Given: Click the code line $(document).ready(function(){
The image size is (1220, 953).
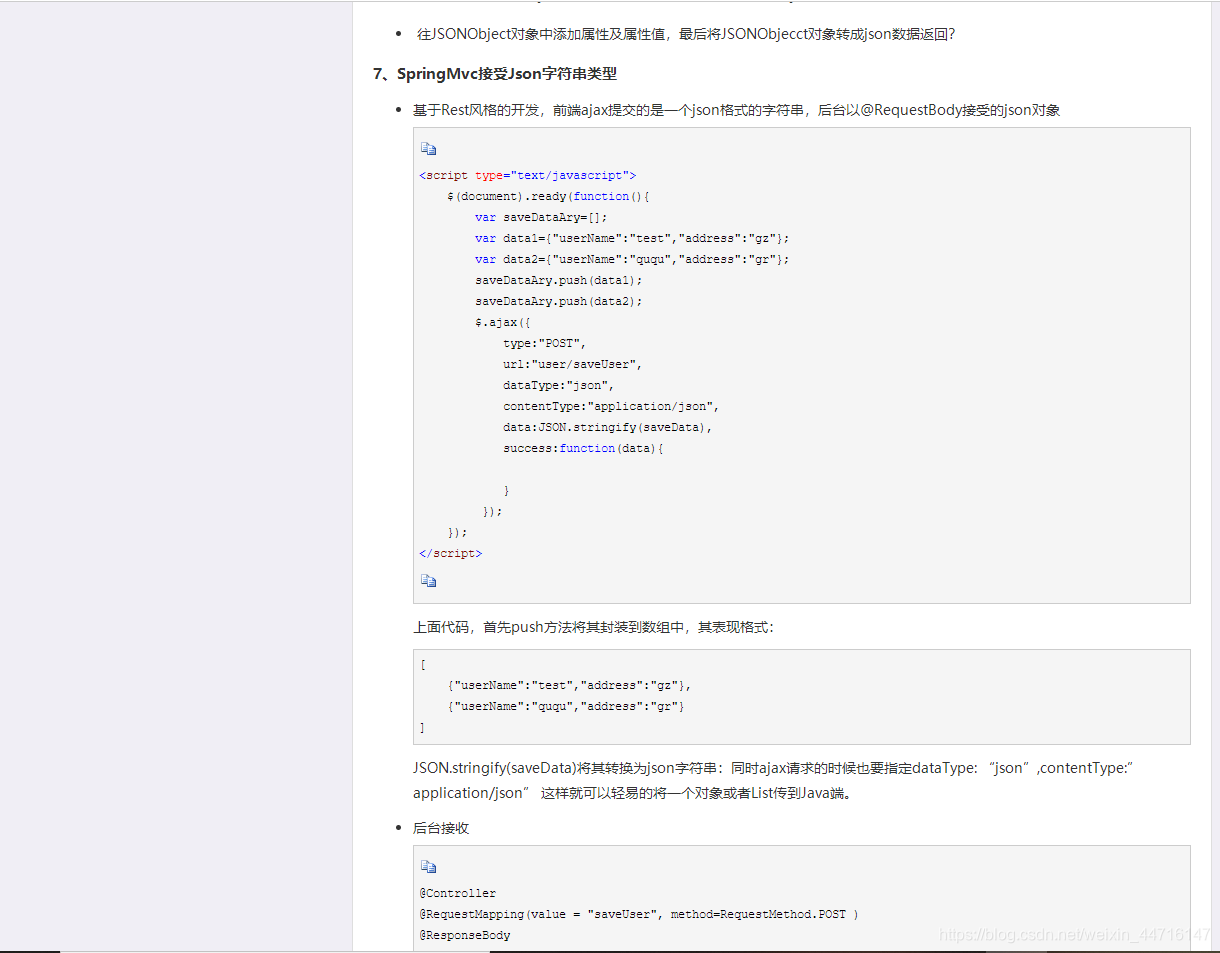Looking at the screenshot, I should point(549,196).
